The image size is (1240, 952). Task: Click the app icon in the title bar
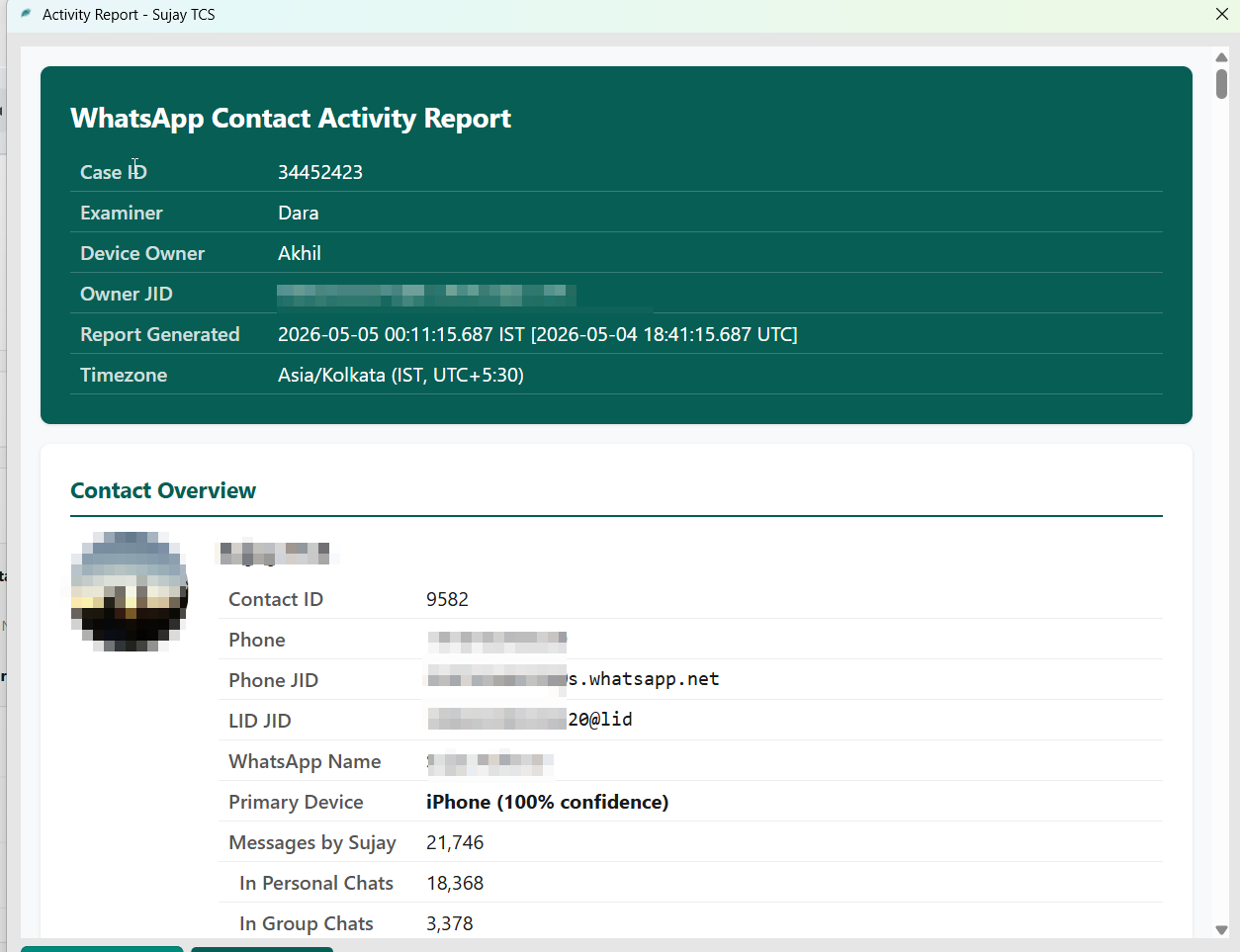(x=26, y=14)
